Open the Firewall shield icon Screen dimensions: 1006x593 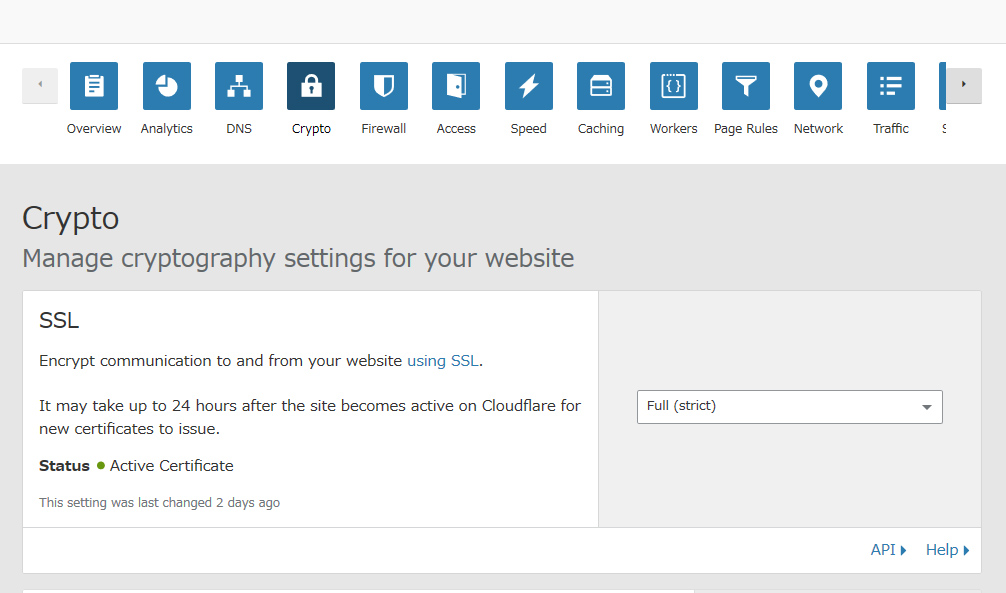383,86
